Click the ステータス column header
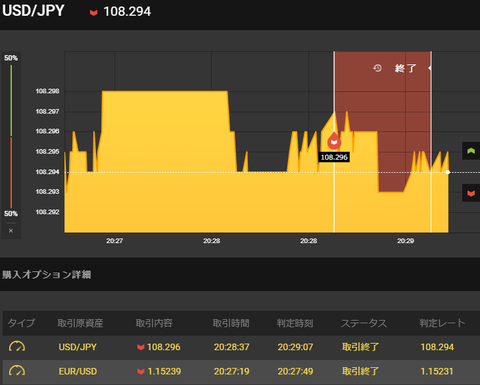 [364, 323]
